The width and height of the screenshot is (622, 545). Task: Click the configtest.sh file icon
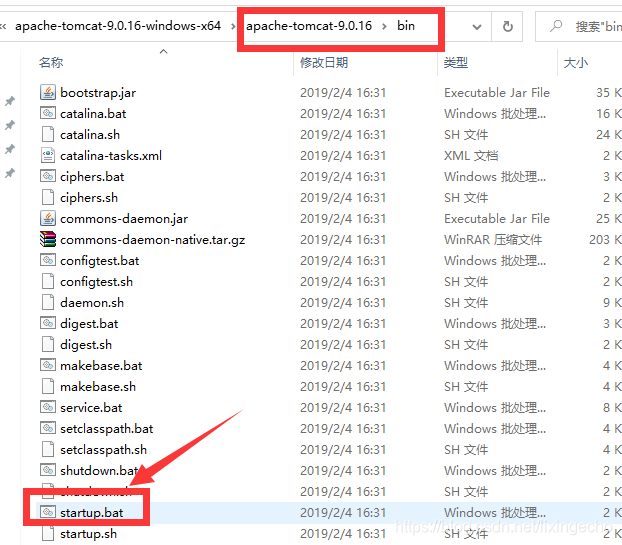click(x=48, y=282)
